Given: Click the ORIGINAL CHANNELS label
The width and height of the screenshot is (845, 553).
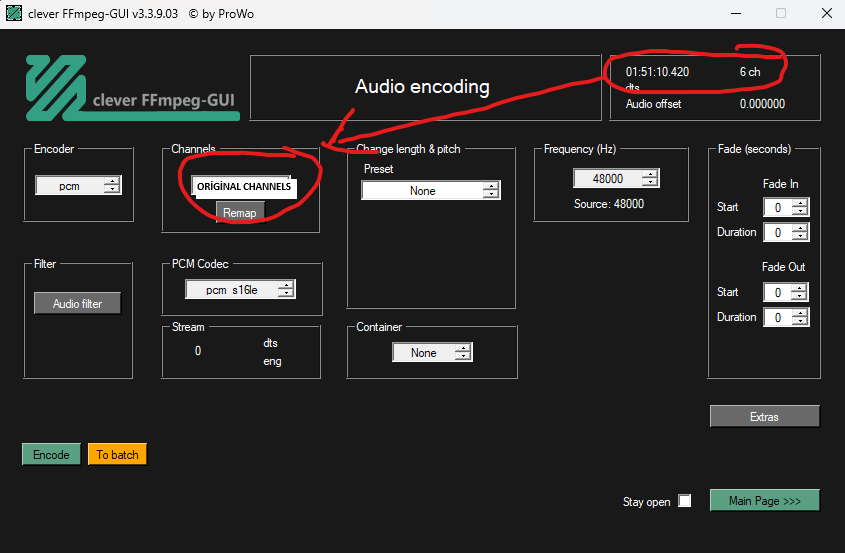Looking at the screenshot, I should [x=244, y=186].
